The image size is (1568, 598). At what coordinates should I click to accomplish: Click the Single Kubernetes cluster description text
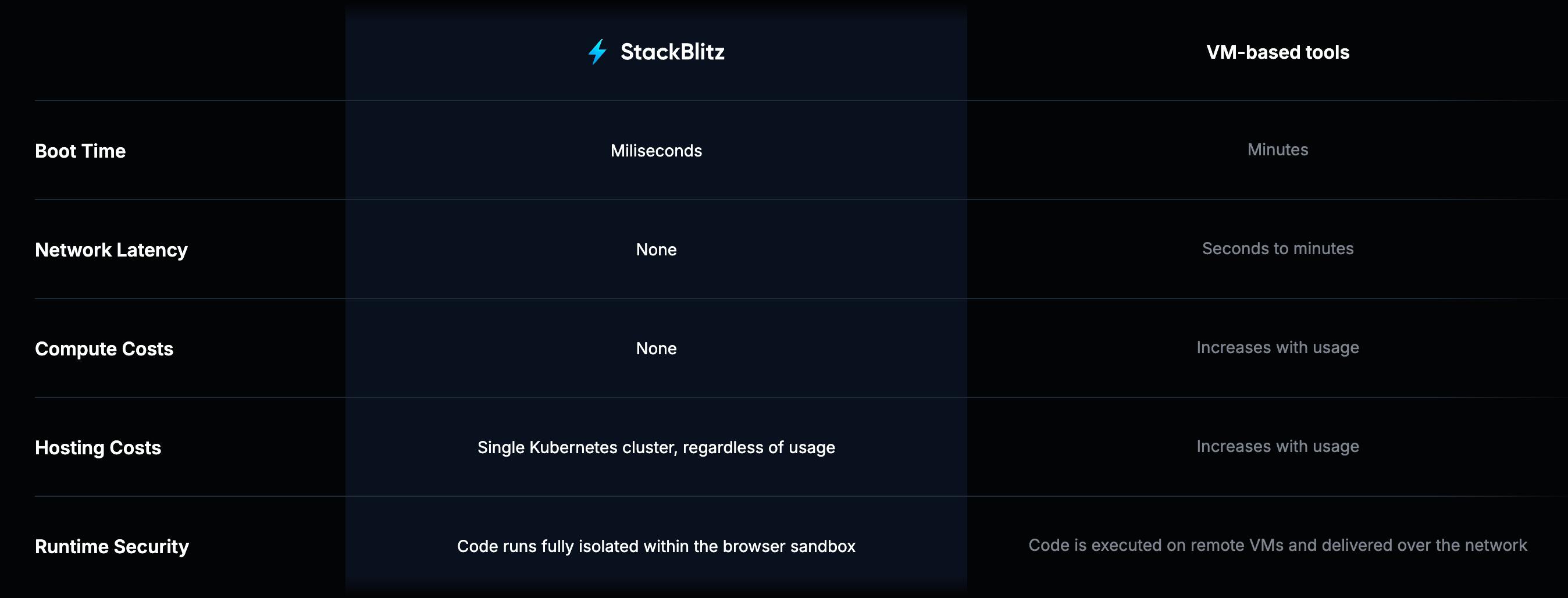(x=656, y=447)
